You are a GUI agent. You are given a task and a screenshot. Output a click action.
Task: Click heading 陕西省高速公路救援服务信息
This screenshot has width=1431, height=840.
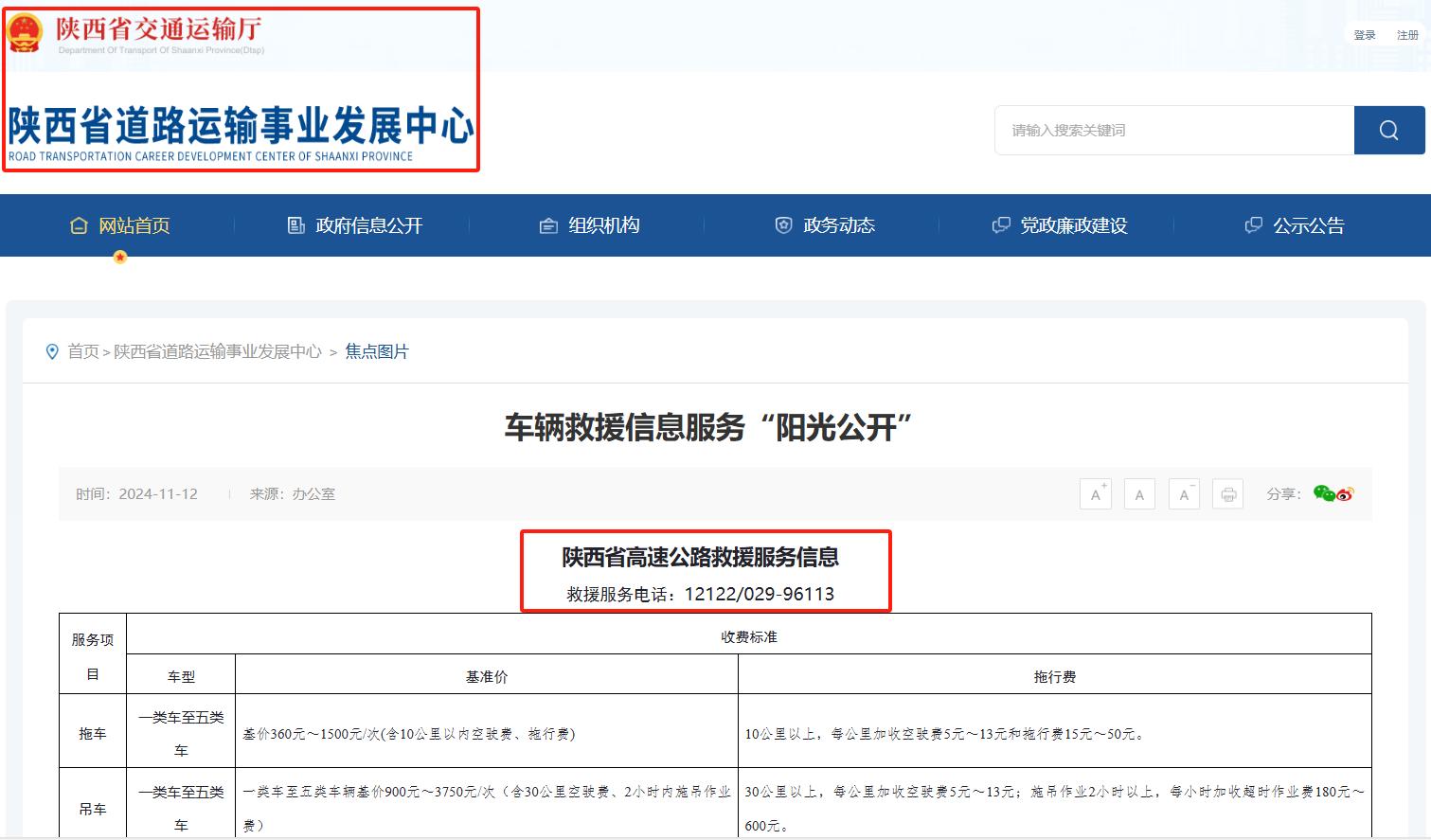(701, 557)
